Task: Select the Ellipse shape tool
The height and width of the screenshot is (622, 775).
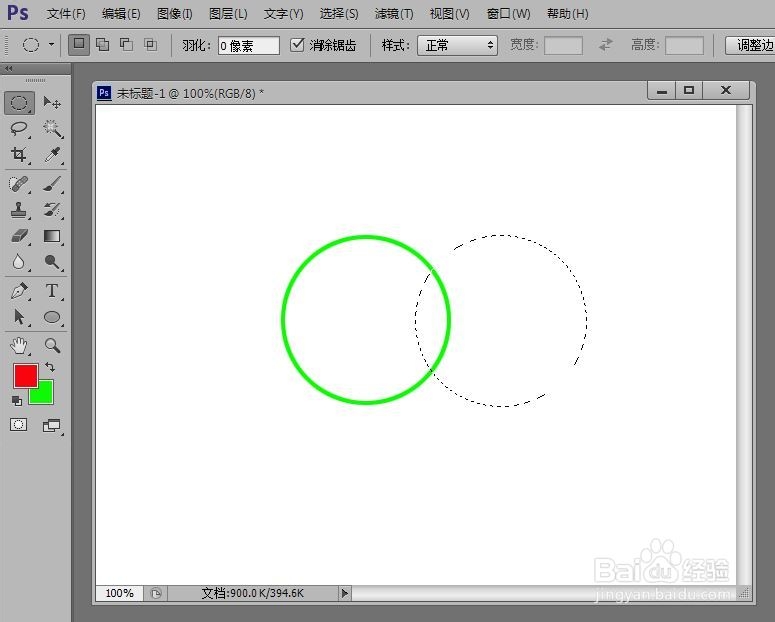Action: [52, 317]
